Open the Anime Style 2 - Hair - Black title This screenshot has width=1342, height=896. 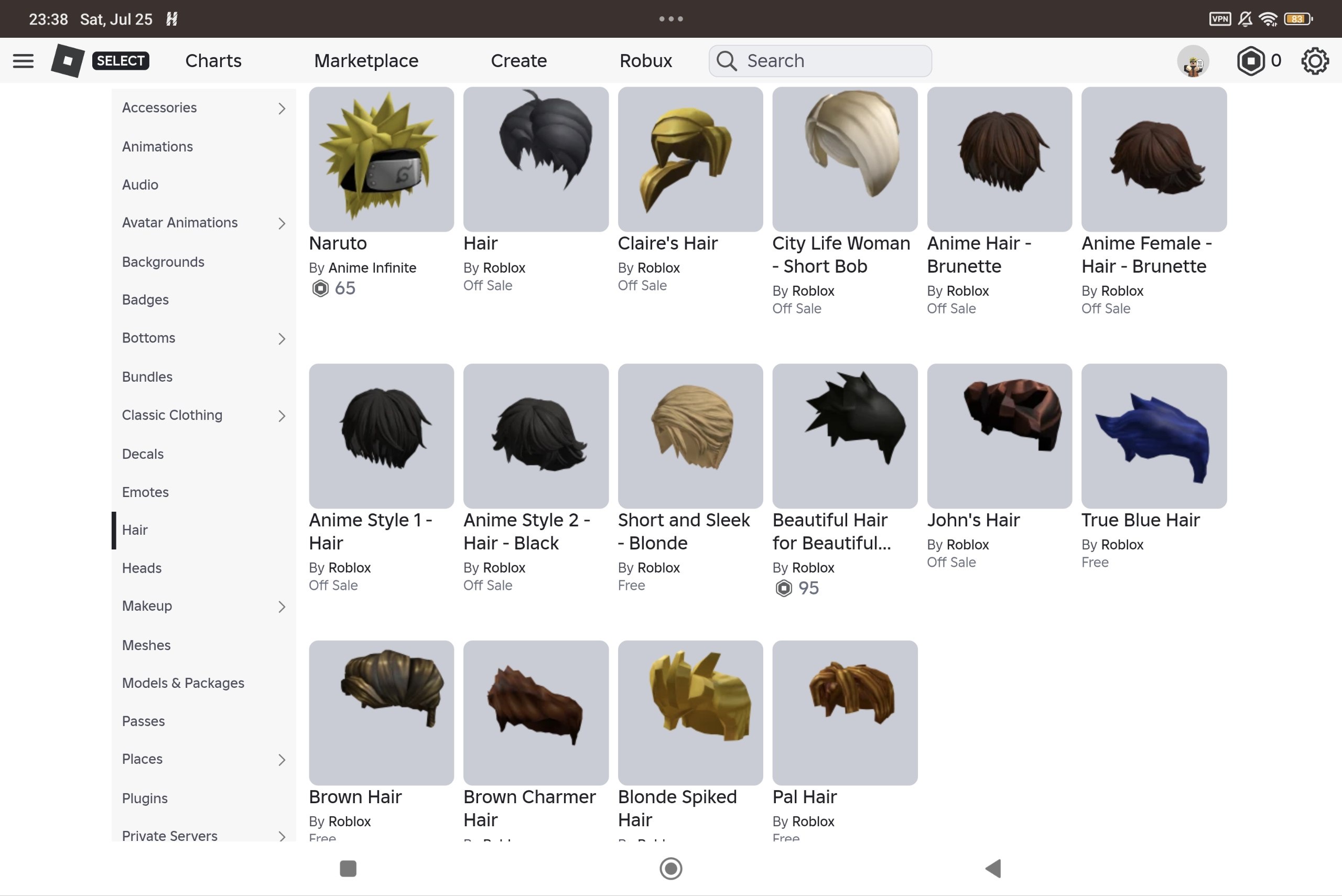(x=526, y=532)
